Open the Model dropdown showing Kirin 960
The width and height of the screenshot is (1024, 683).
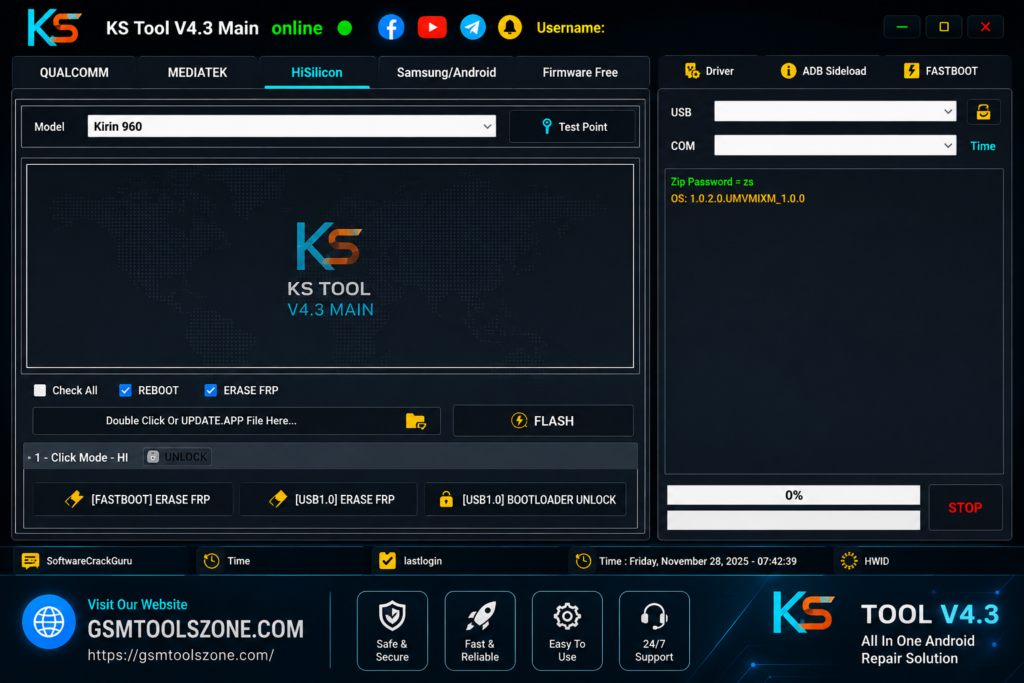(291, 127)
